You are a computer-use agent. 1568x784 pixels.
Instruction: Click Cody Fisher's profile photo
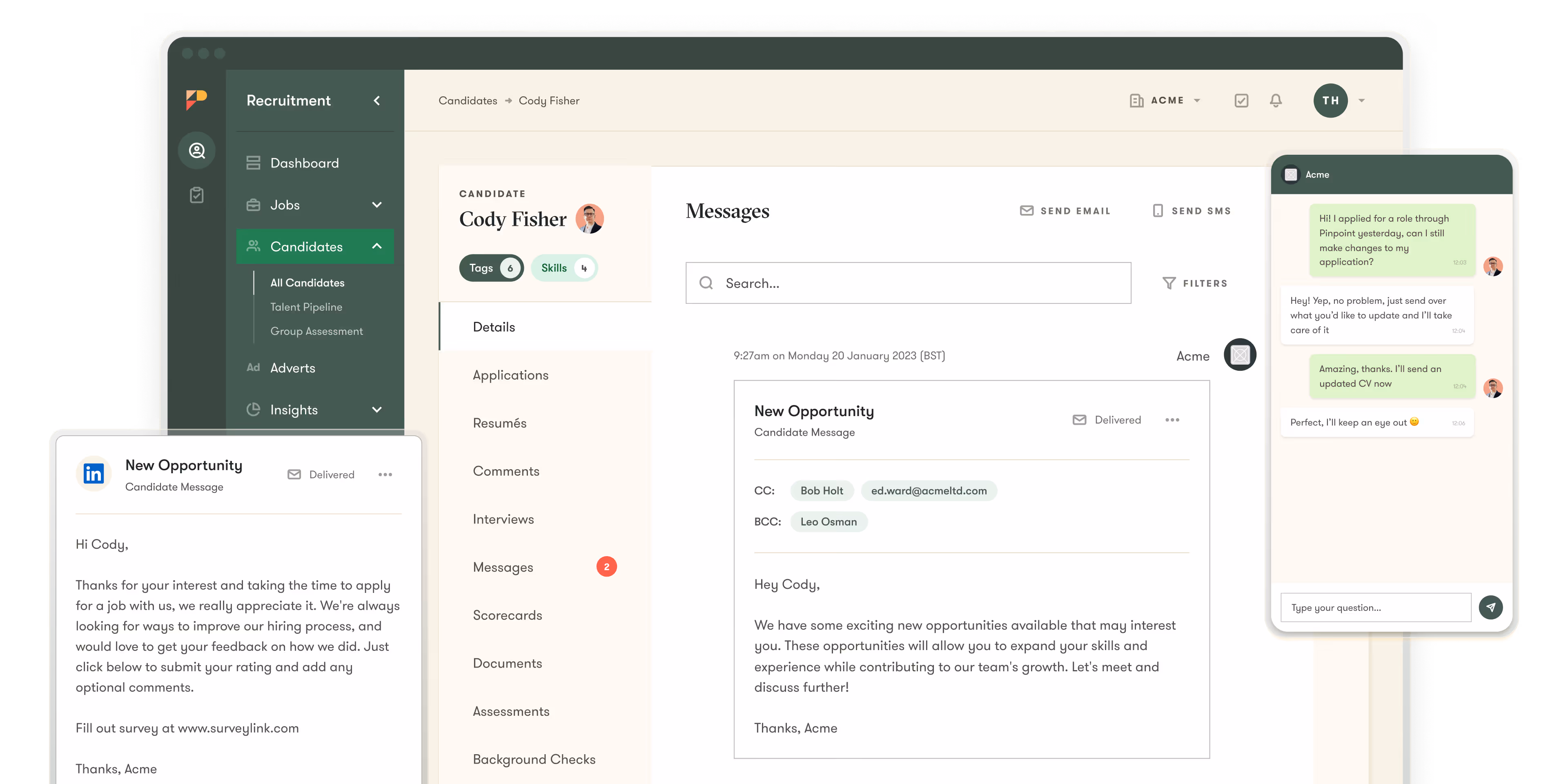[589, 218]
